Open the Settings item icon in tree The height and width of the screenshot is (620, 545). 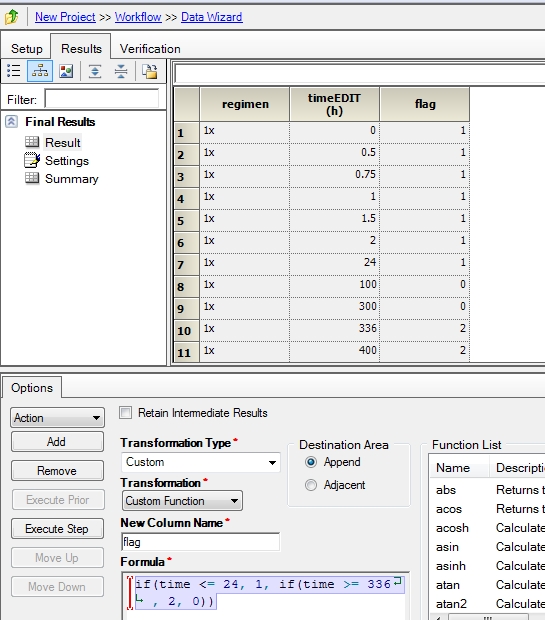(32, 160)
